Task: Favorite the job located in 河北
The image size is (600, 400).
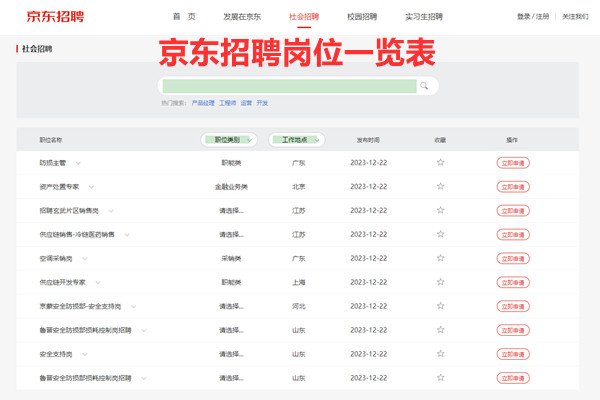Action: (x=440, y=306)
